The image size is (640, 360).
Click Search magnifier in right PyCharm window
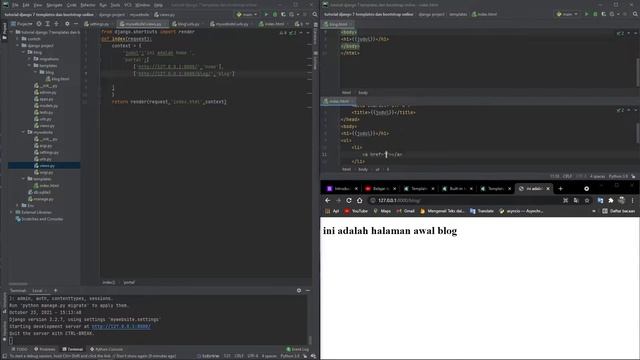(635, 14)
